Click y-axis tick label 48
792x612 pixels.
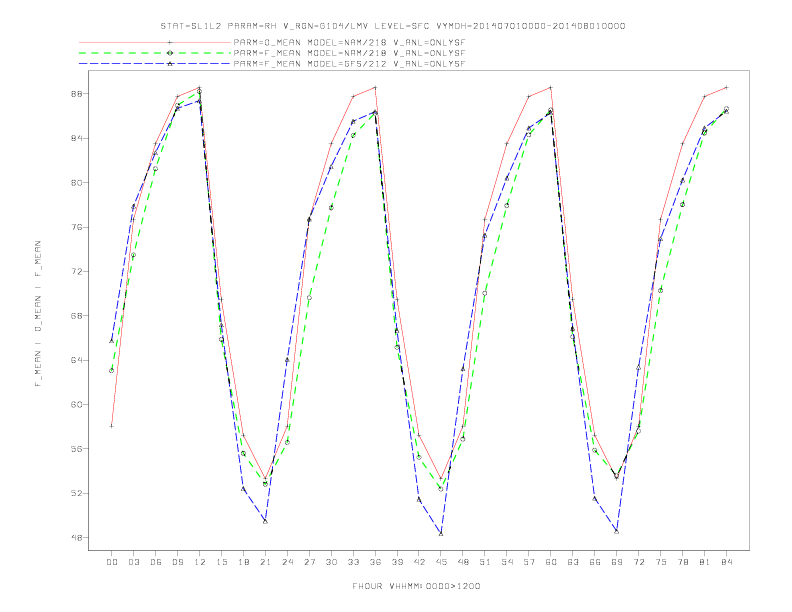click(76, 538)
